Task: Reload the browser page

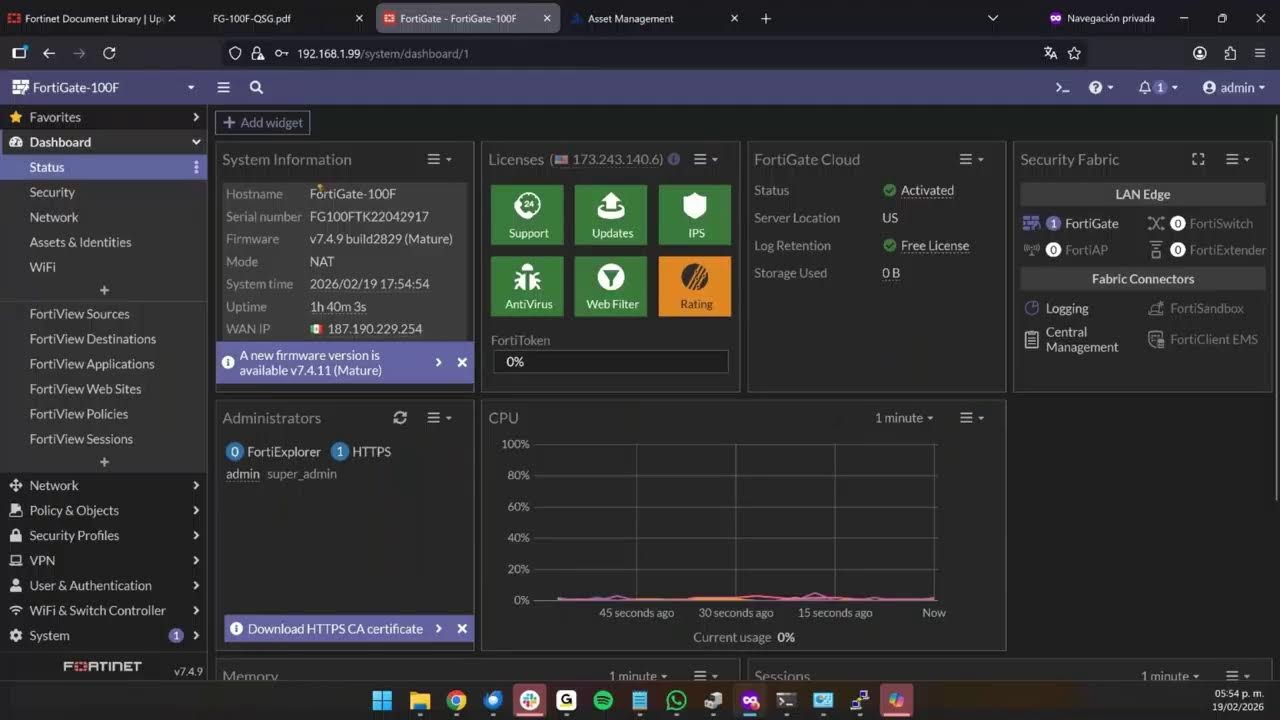Action: (x=109, y=53)
